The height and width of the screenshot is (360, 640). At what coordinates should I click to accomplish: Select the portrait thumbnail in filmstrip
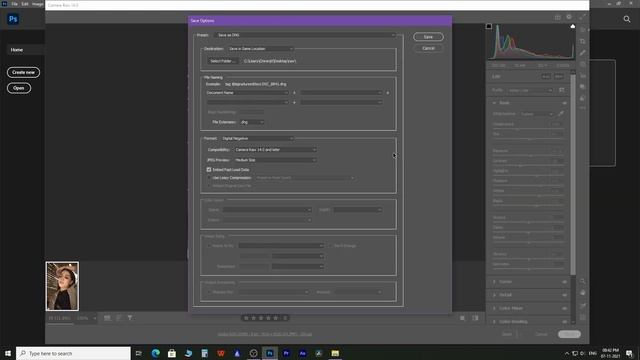[62, 286]
